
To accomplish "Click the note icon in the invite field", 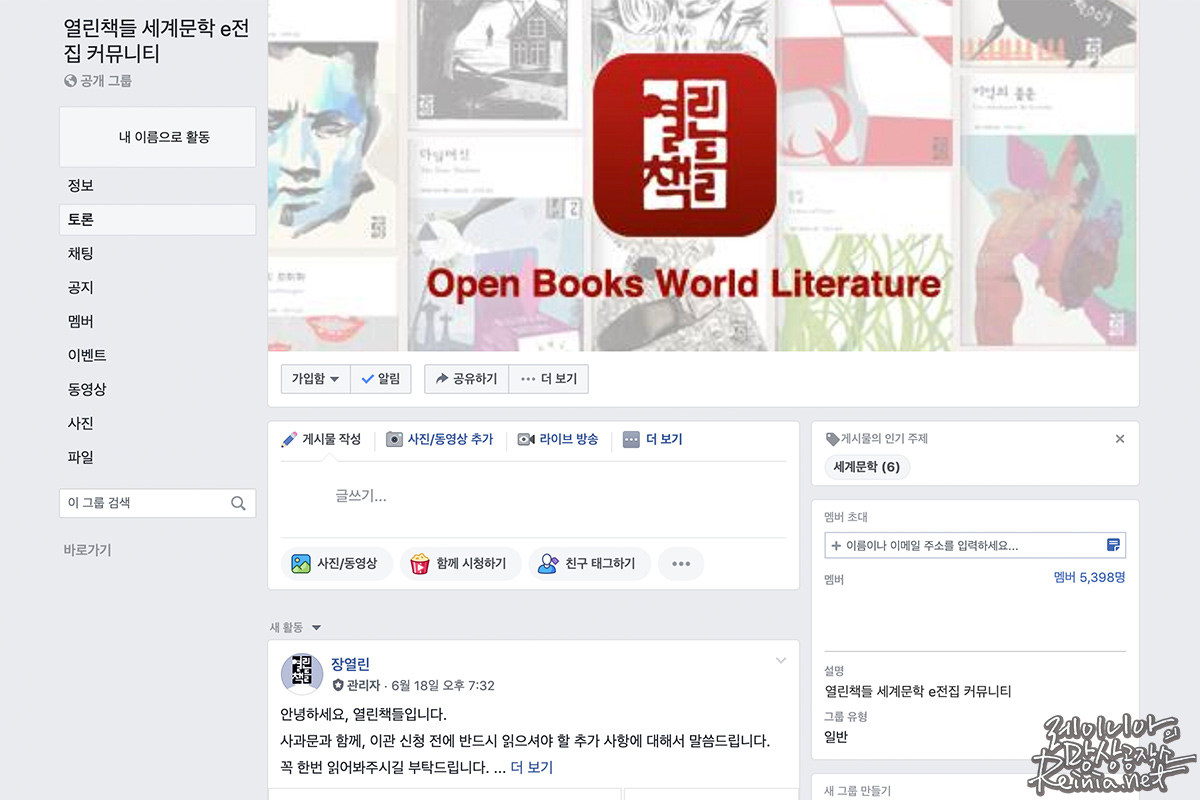I will click(1113, 545).
